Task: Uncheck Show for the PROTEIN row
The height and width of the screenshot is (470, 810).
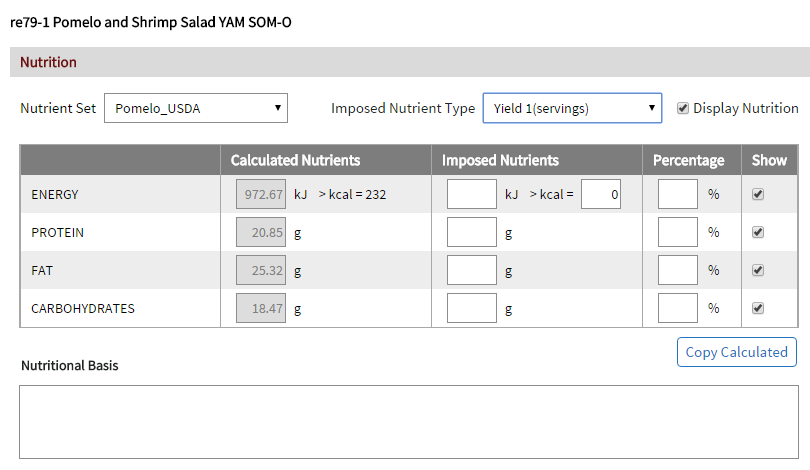Action: click(x=758, y=232)
